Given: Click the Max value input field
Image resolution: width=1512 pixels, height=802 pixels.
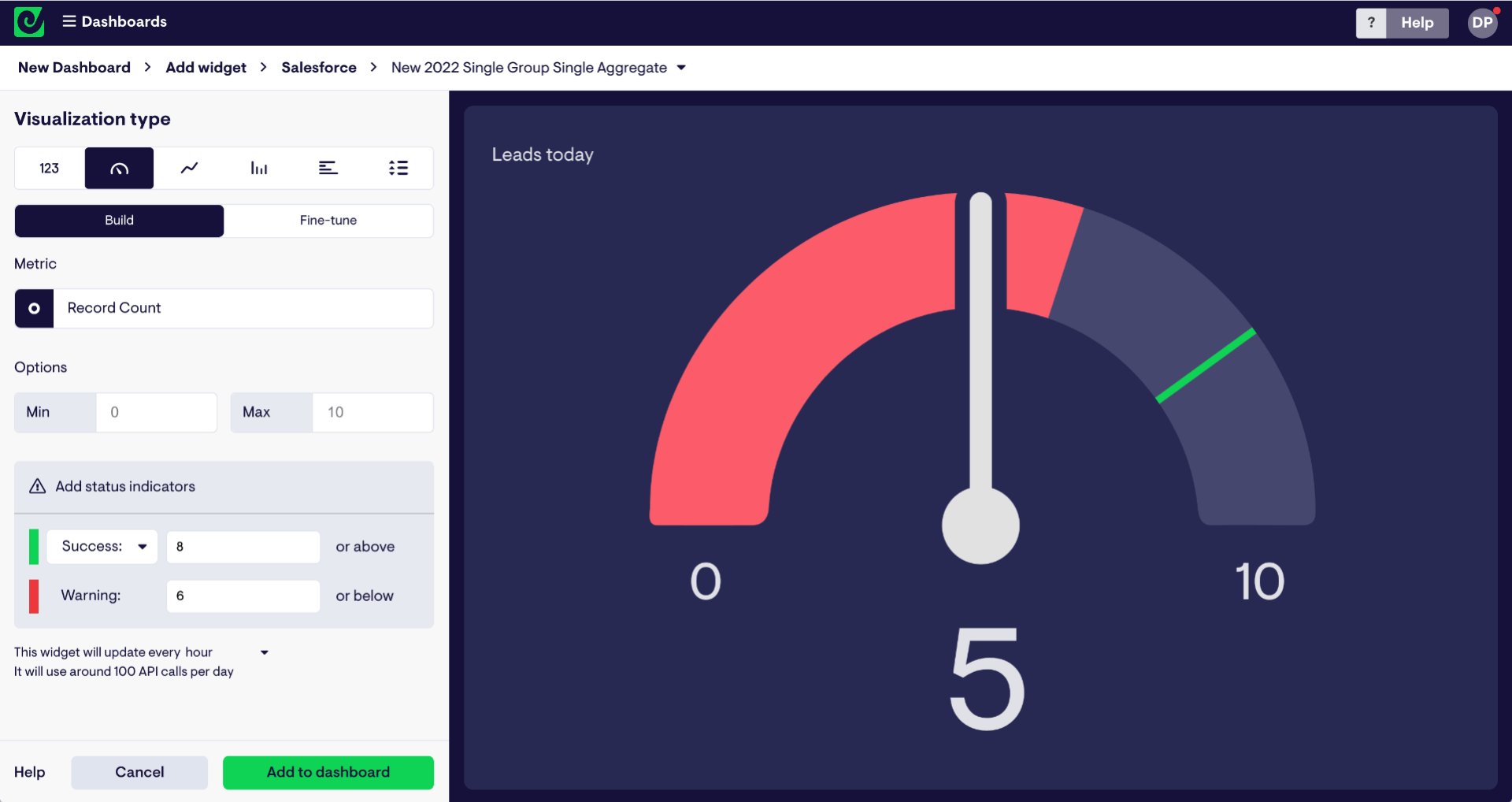Looking at the screenshot, I should tap(372, 412).
